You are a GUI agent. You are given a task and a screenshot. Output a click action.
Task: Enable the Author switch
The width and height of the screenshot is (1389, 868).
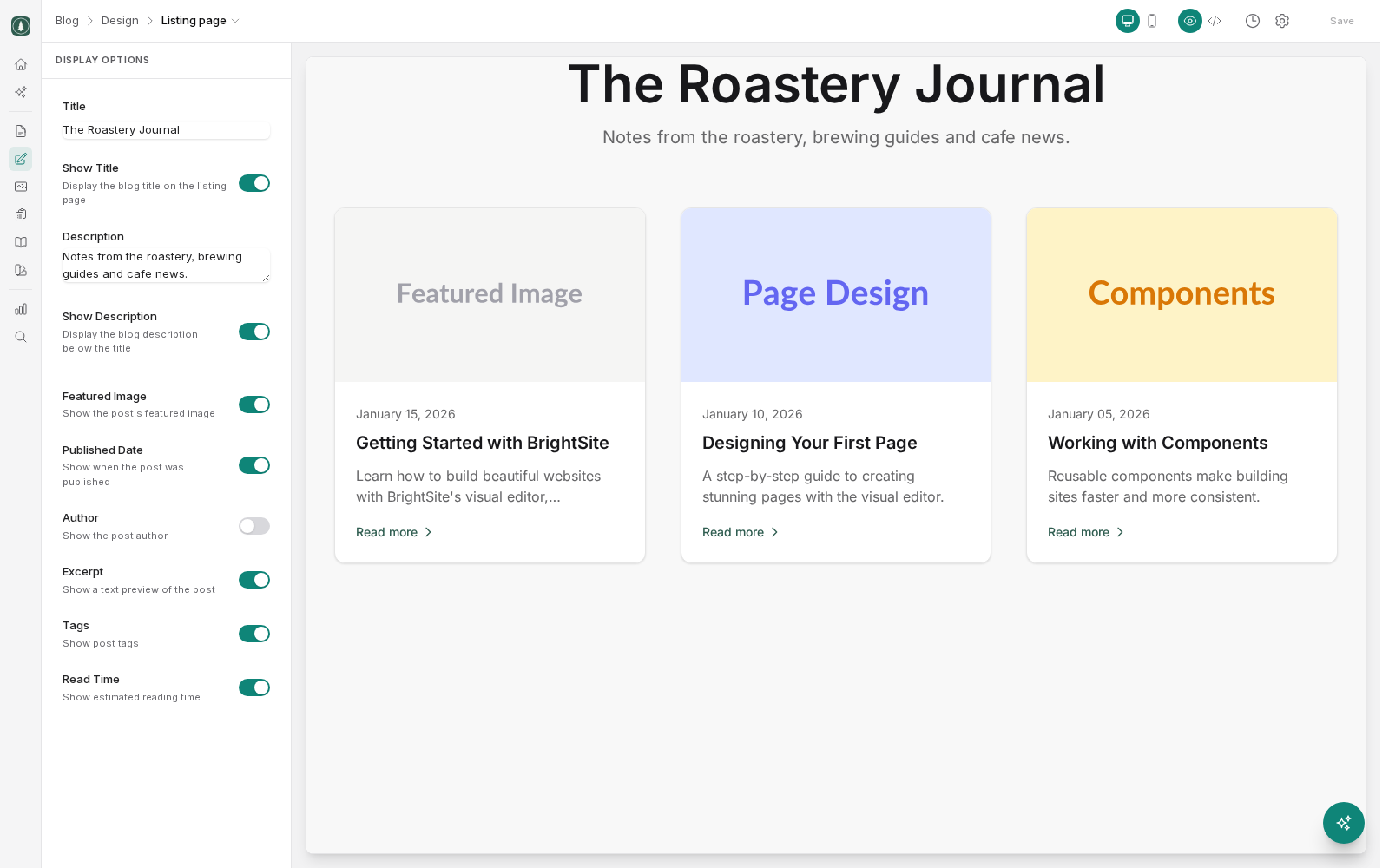tap(254, 526)
